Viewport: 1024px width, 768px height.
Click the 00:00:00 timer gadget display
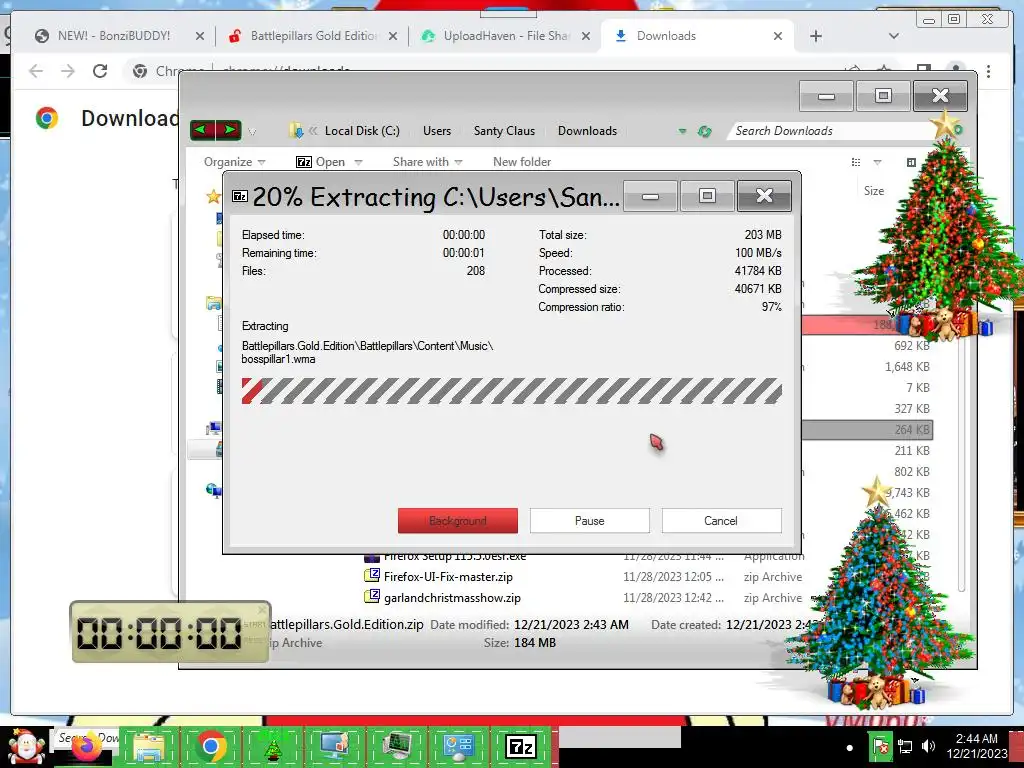[x=159, y=633]
